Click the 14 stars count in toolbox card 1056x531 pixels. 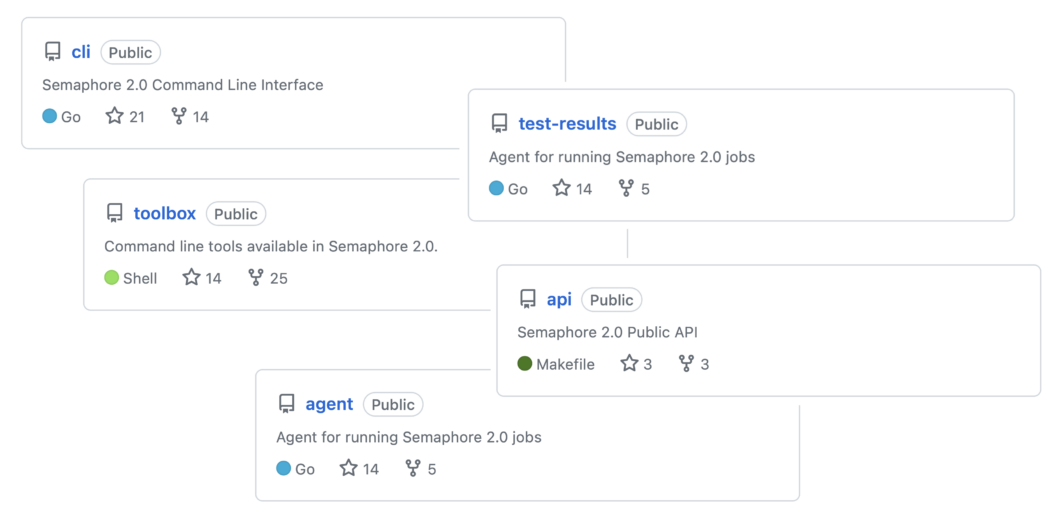[213, 278]
